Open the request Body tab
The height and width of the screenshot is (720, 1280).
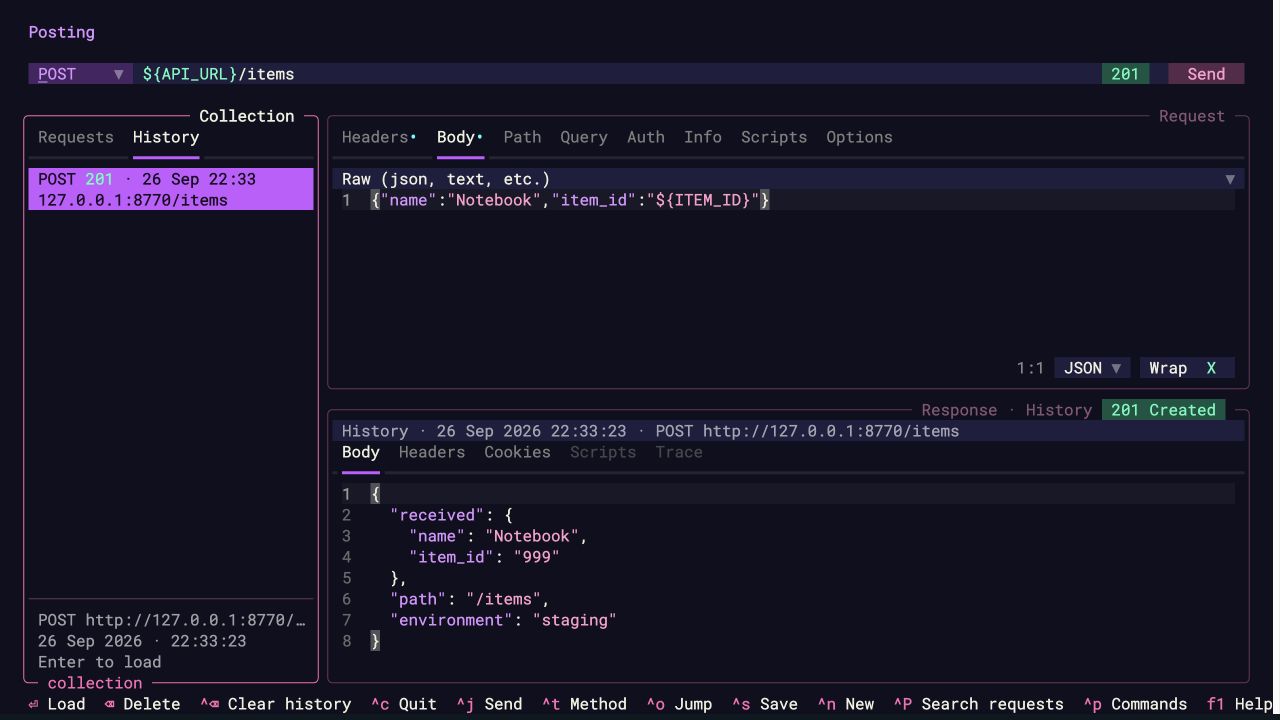pos(459,137)
